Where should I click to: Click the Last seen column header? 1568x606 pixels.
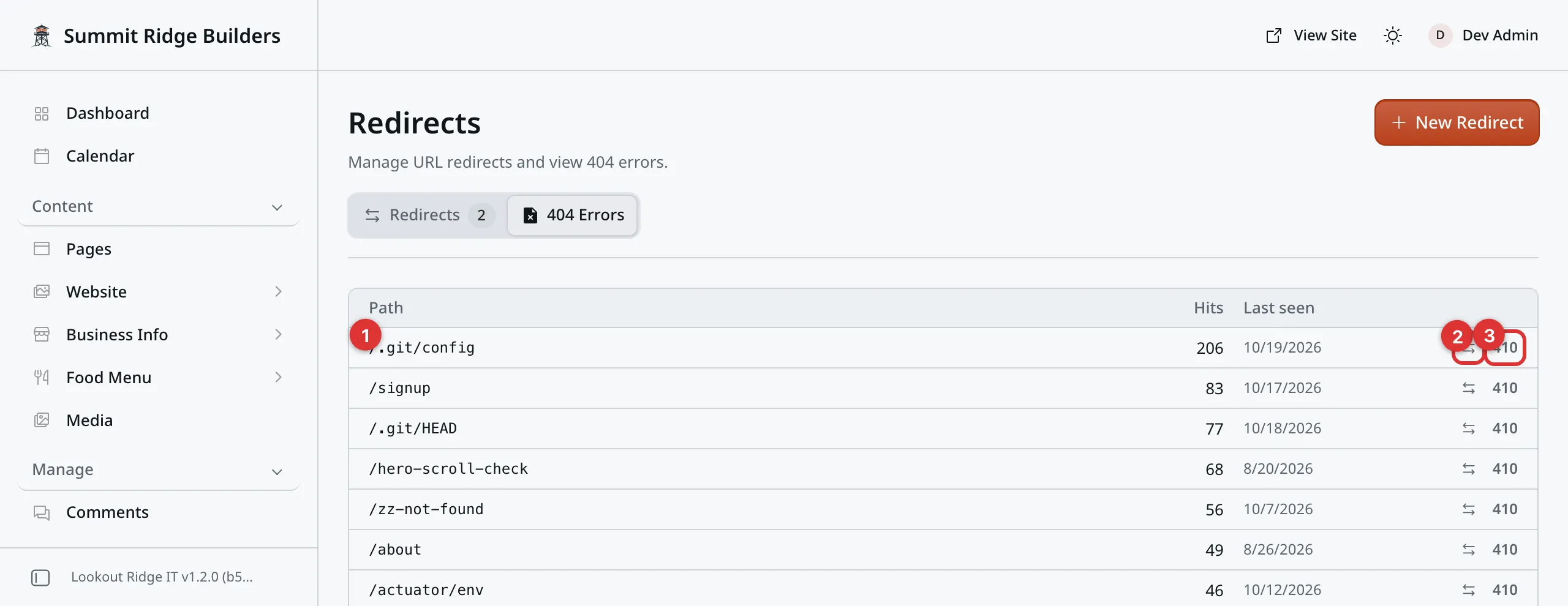click(x=1279, y=308)
